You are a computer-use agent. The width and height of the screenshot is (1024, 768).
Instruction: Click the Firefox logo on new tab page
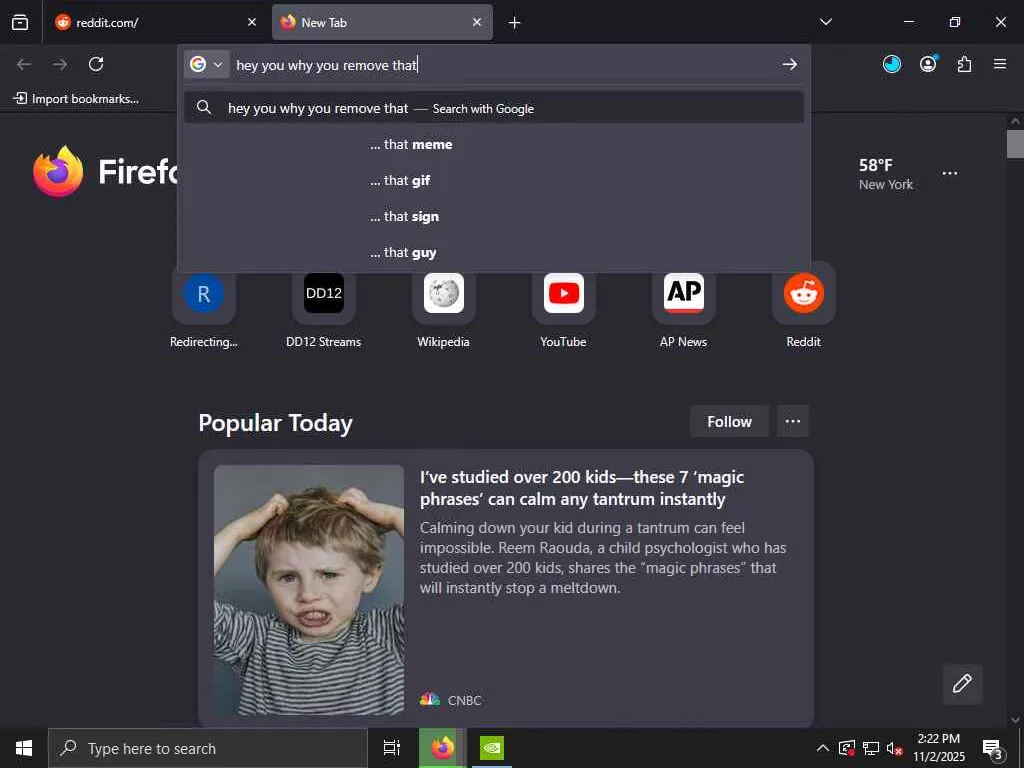coord(58,171)
